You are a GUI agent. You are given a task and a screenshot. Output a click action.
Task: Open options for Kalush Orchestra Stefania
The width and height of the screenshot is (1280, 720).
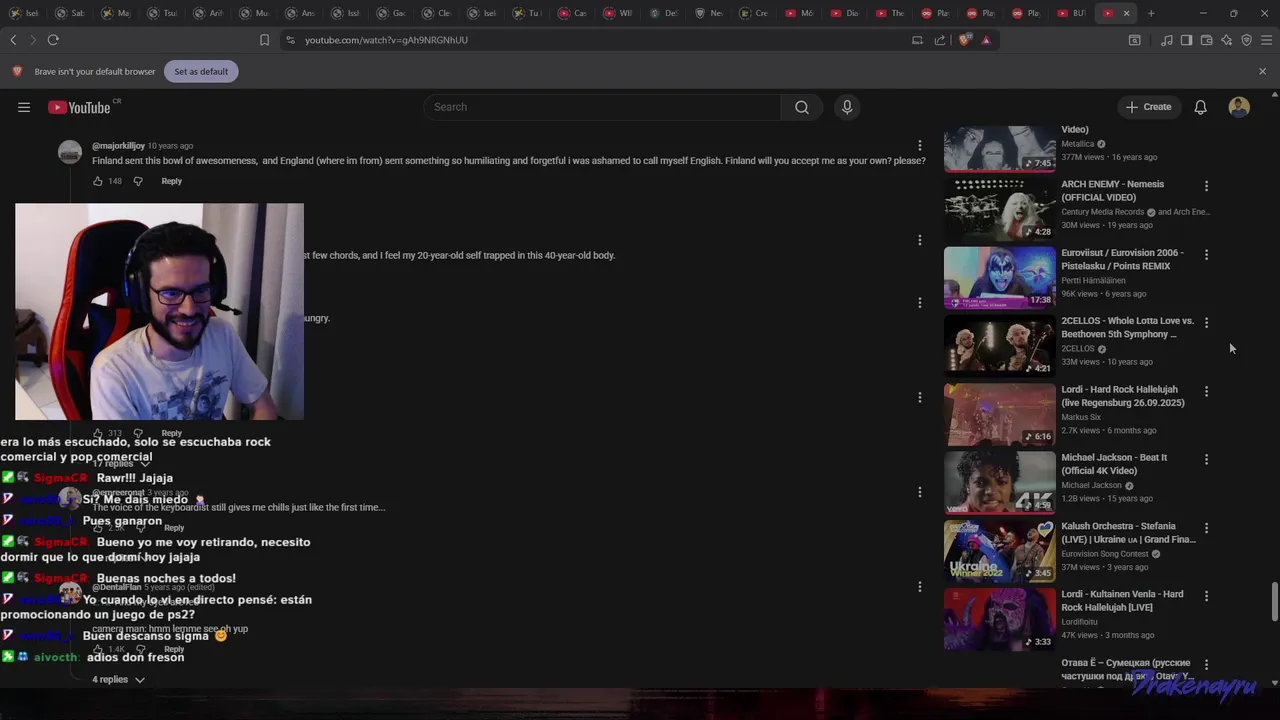[1206, 528]
